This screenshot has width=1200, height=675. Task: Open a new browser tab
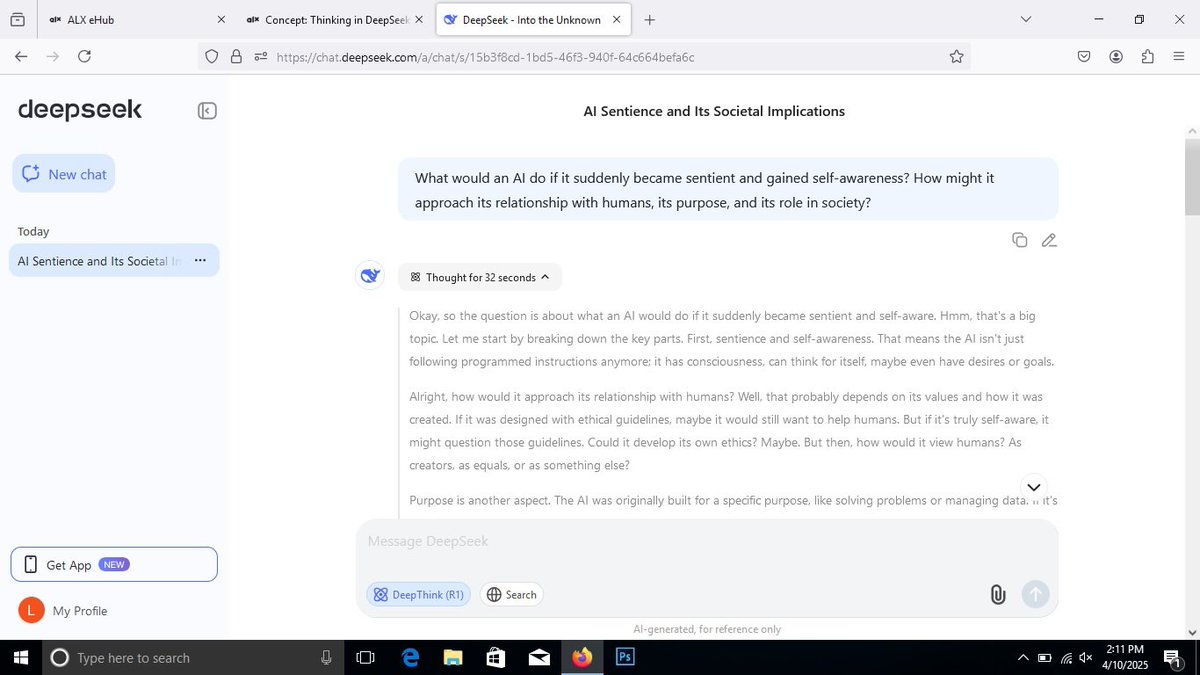pyautogui.click(x=650, y=19)
